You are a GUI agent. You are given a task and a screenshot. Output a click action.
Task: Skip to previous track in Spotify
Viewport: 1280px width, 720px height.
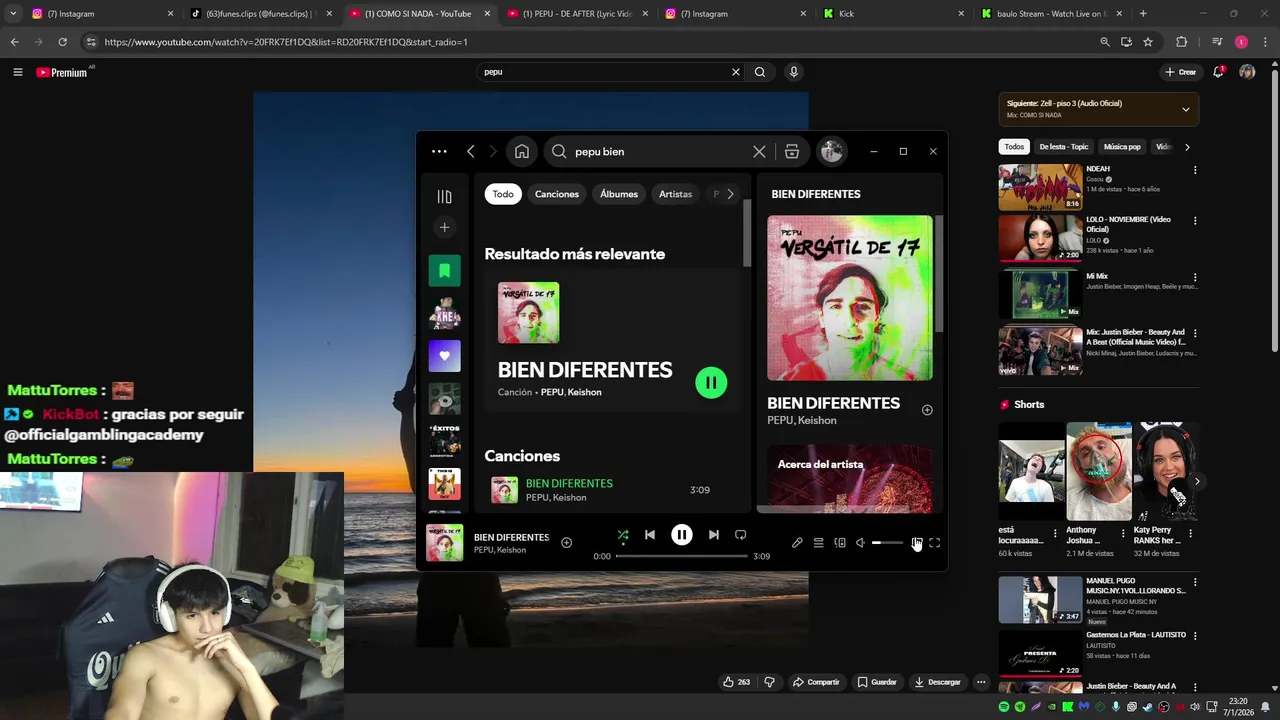[650, 535]
